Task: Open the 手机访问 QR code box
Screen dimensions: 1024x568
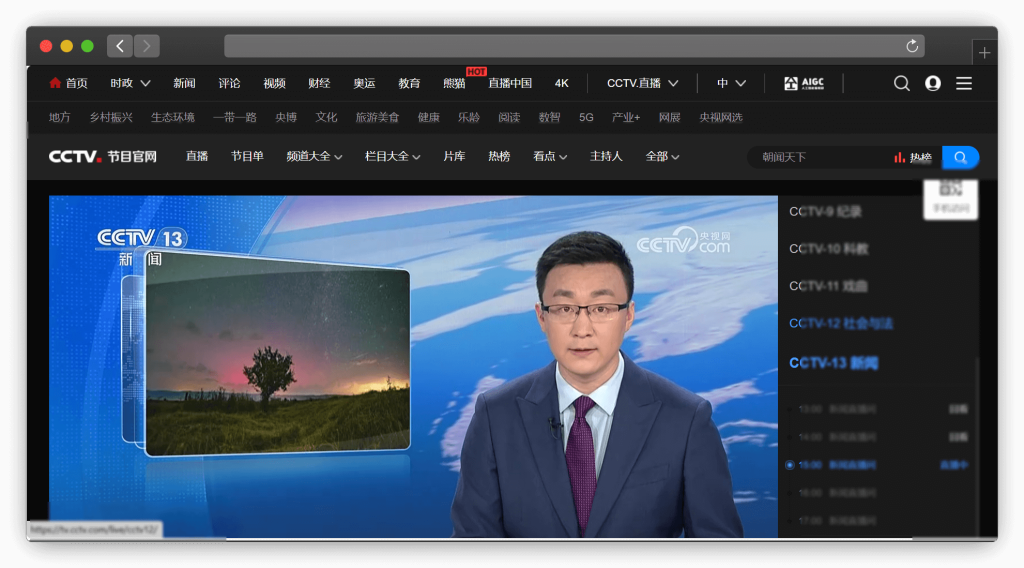Action: pos(950,198)
